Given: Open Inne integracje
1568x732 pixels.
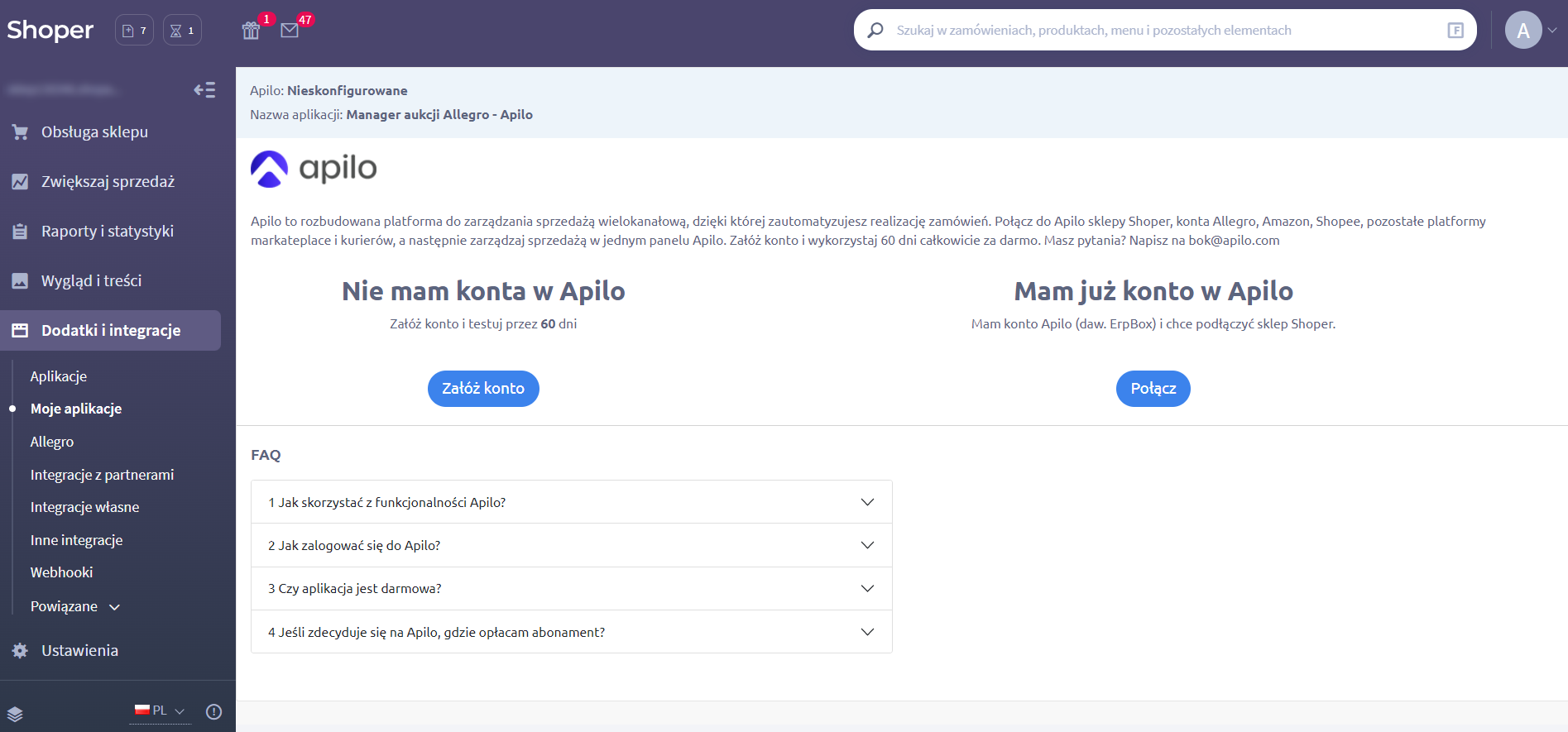Looking at the screenshot, I should click(77, 540).
